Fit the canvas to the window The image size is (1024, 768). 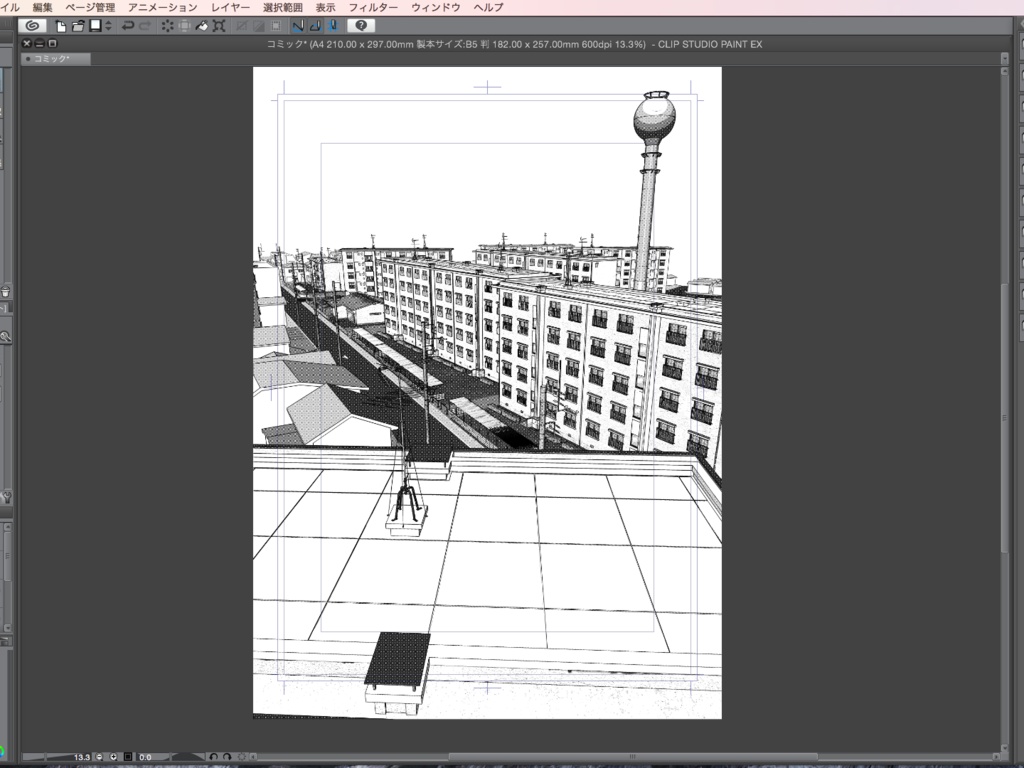coord(127,756)
